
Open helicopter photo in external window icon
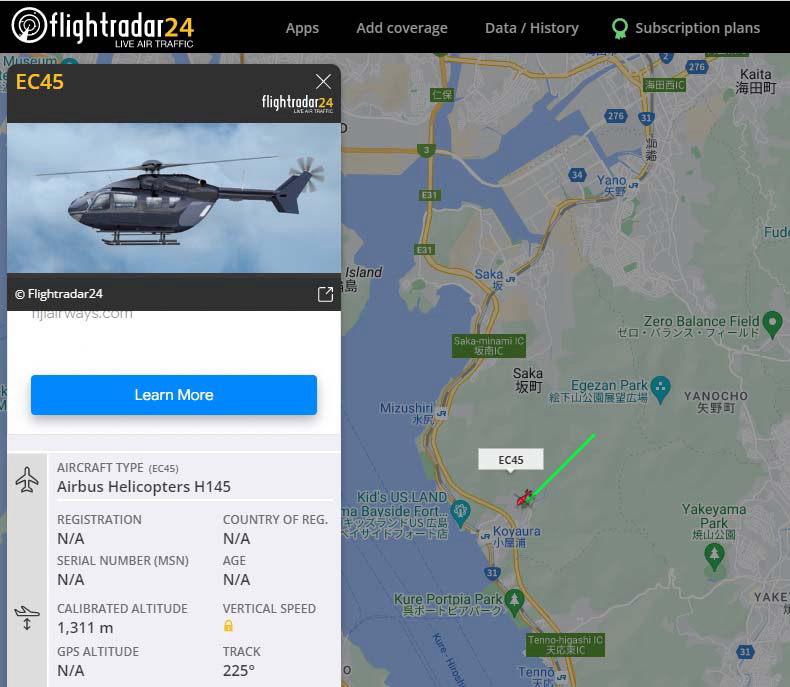click(325, 294)
